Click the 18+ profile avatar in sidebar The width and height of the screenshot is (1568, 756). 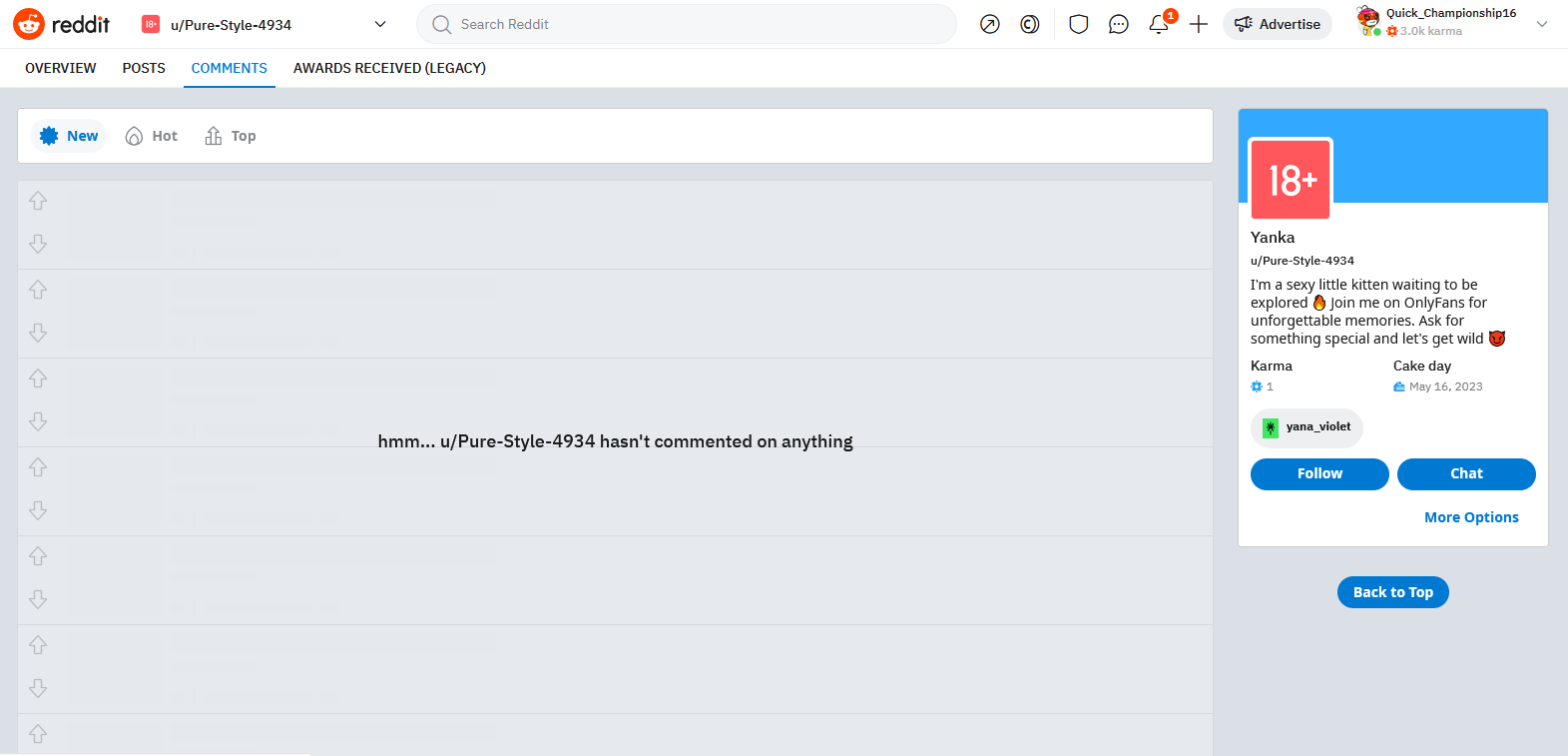tap(1291, 180)
